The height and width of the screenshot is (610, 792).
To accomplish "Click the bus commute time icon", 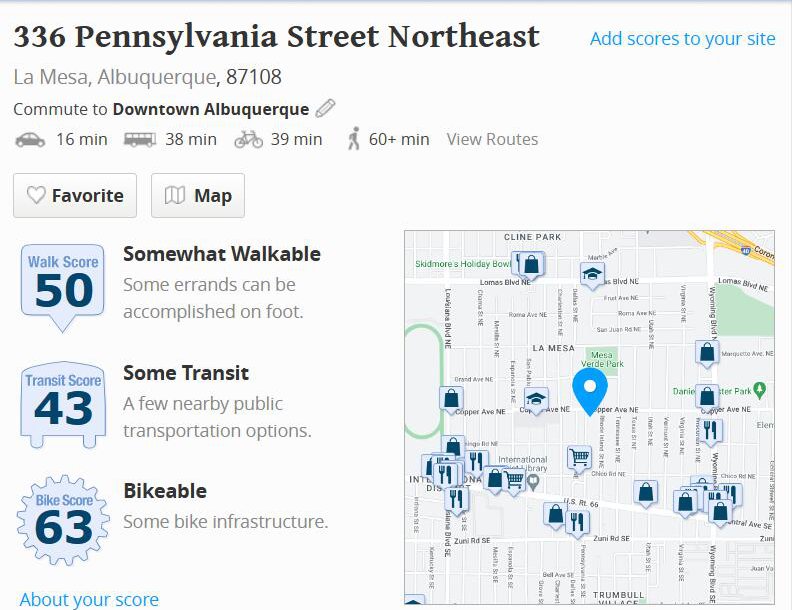I will [140, 139].
